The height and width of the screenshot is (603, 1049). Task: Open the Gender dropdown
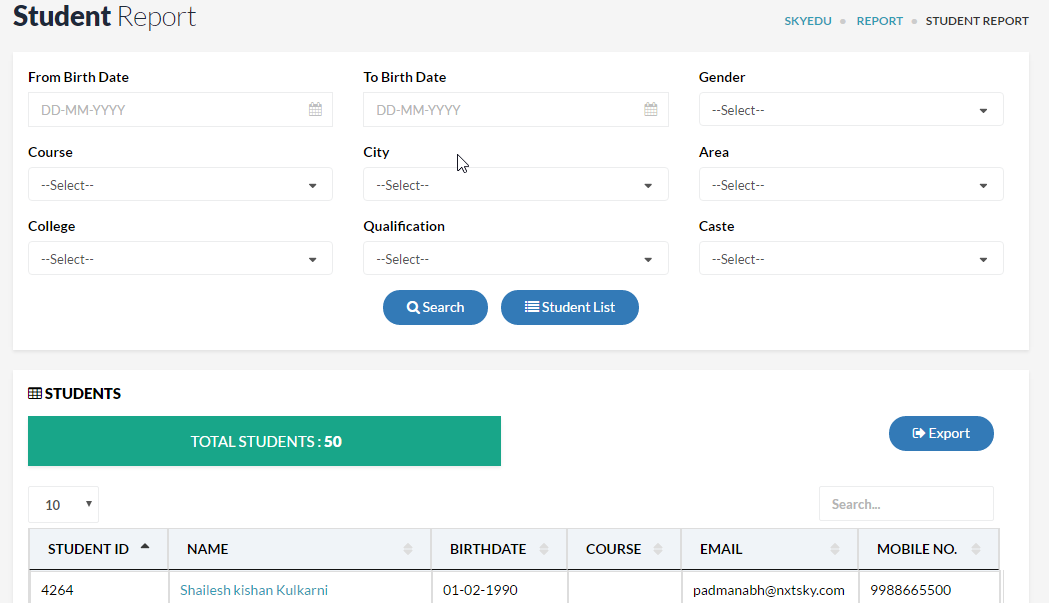[851, 109]
